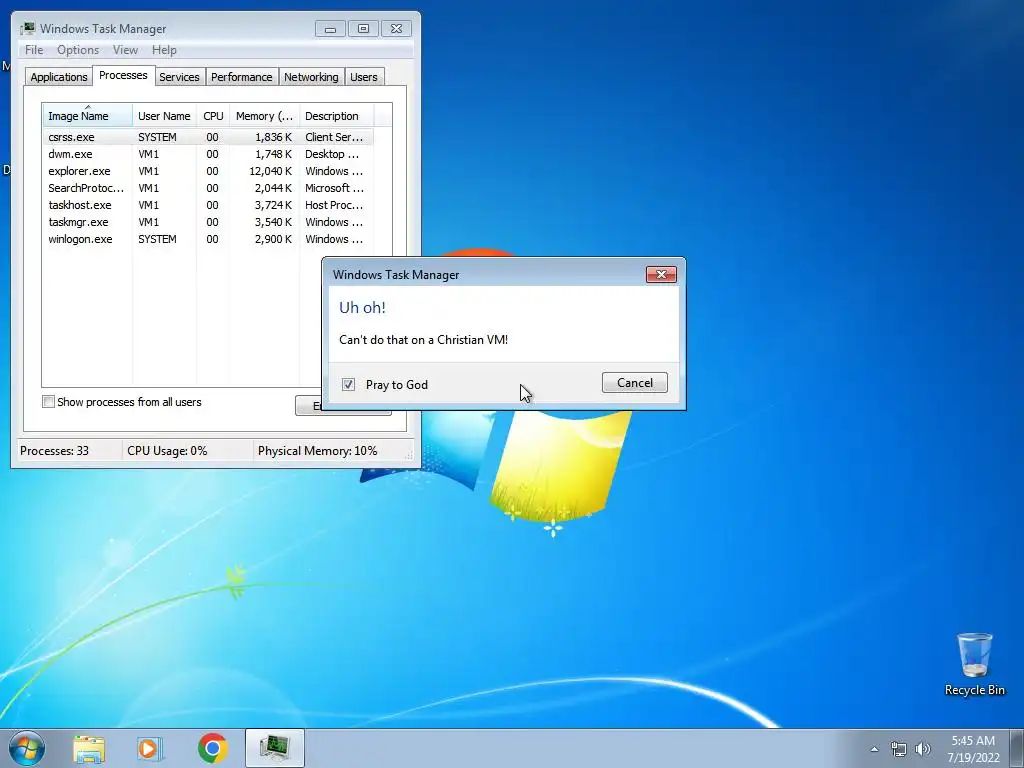Select Task Manager taskbar button
The image size is (1024, 768).
[275, 748]
